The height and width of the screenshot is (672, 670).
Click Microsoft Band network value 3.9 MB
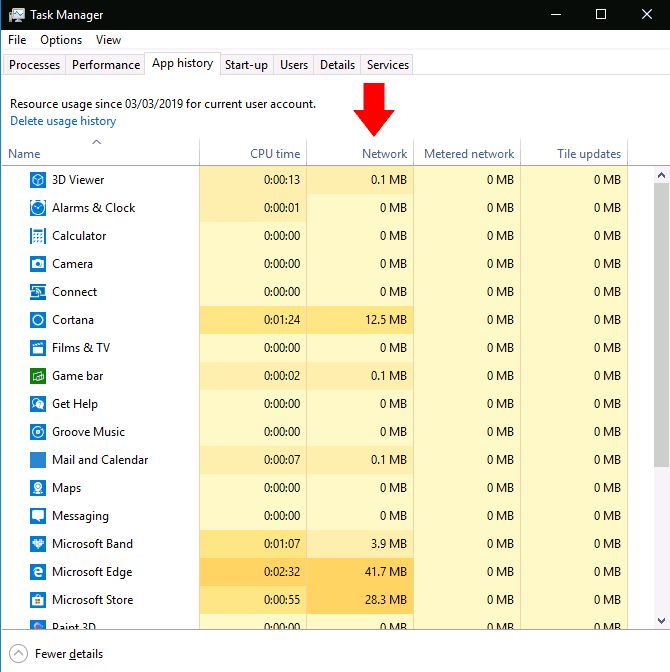pos(389,544)
